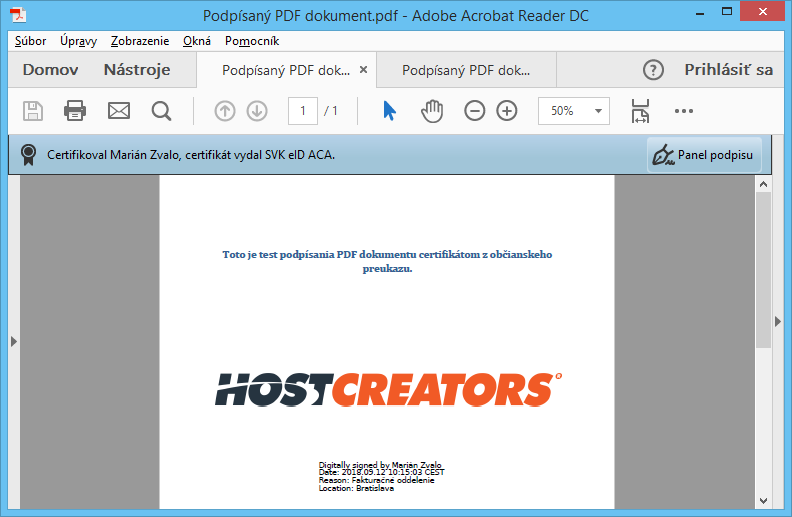Expand the right tools pane

coord(778,321)
